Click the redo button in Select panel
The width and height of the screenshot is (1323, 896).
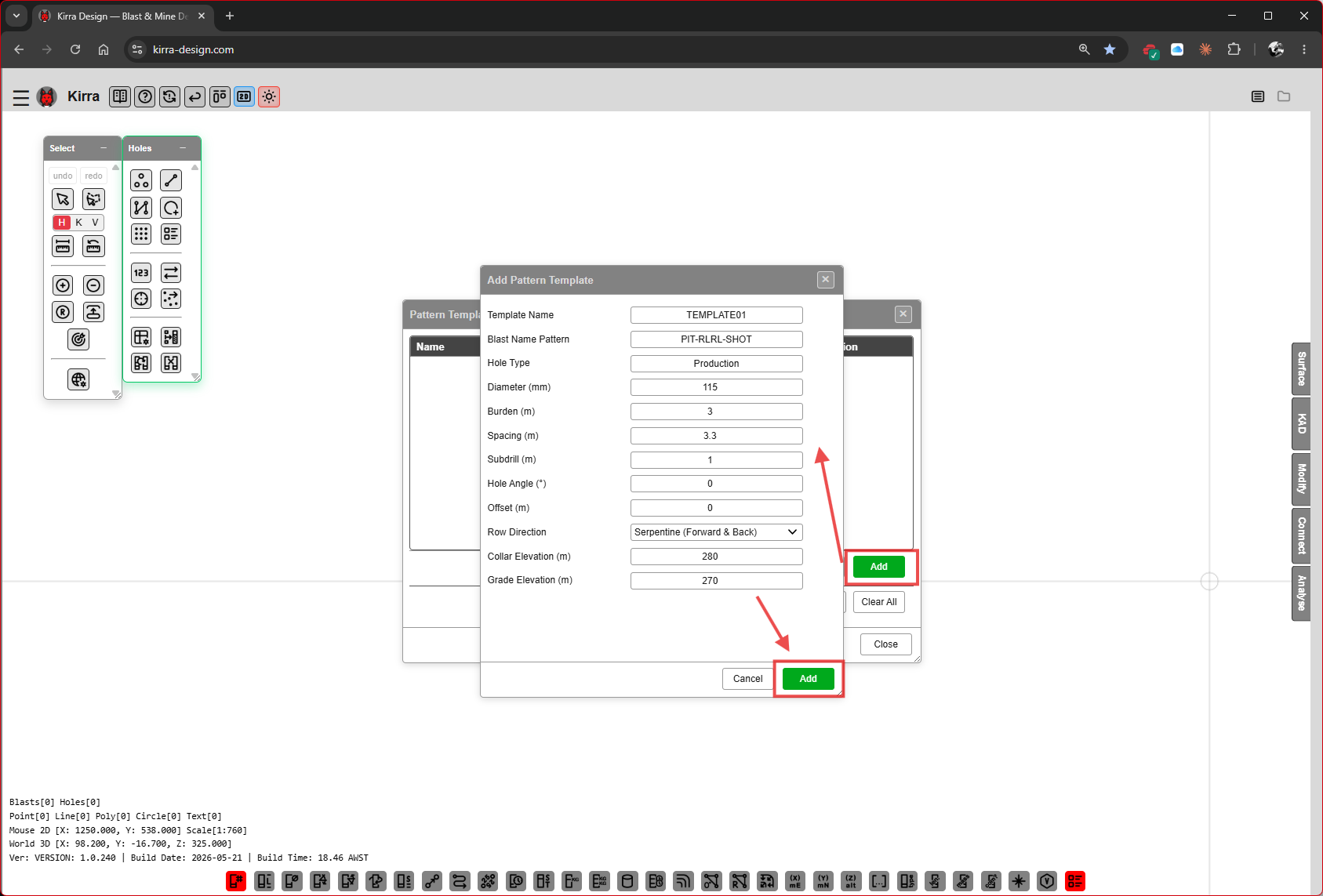point(93,176)
